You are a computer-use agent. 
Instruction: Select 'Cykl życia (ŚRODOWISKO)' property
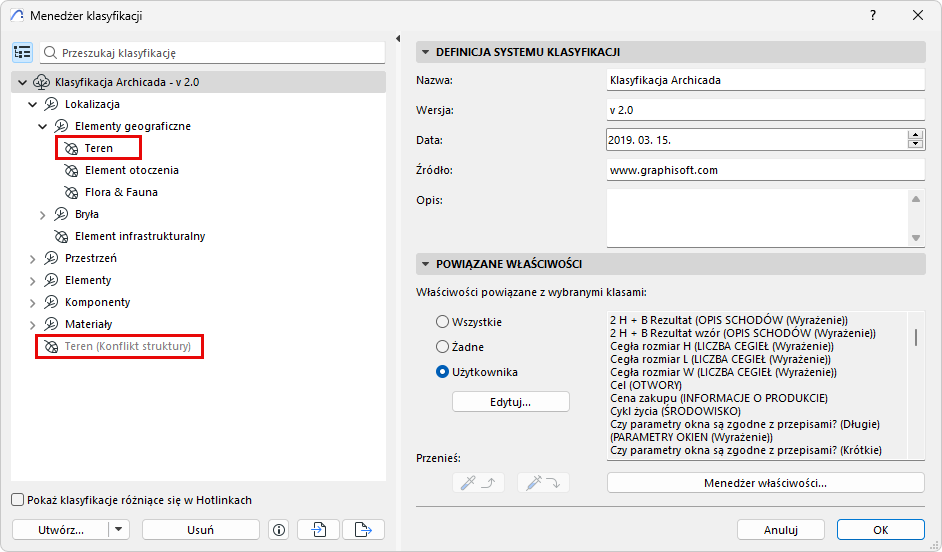click(675, 411)
